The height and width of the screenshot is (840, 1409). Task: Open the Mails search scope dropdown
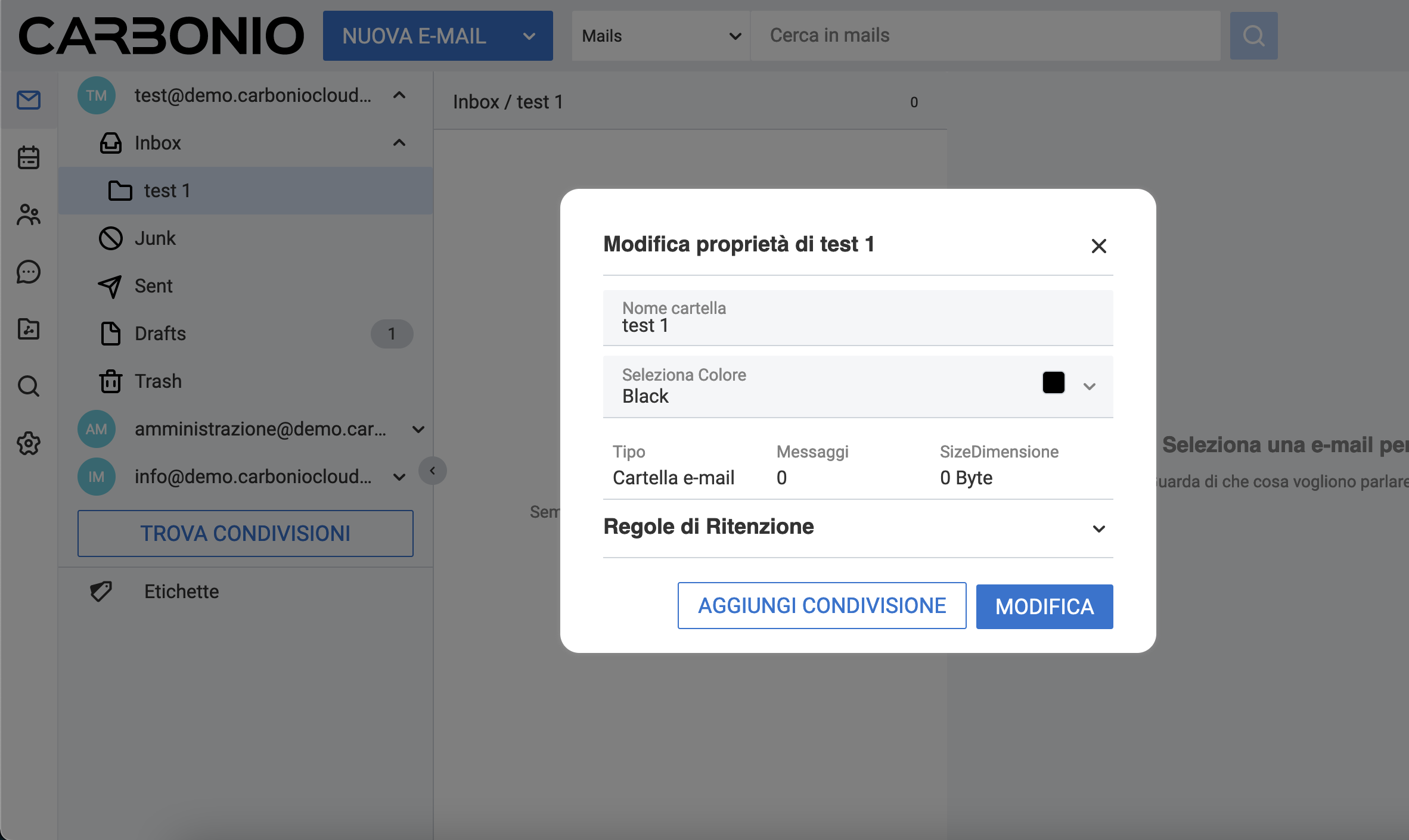660,36
